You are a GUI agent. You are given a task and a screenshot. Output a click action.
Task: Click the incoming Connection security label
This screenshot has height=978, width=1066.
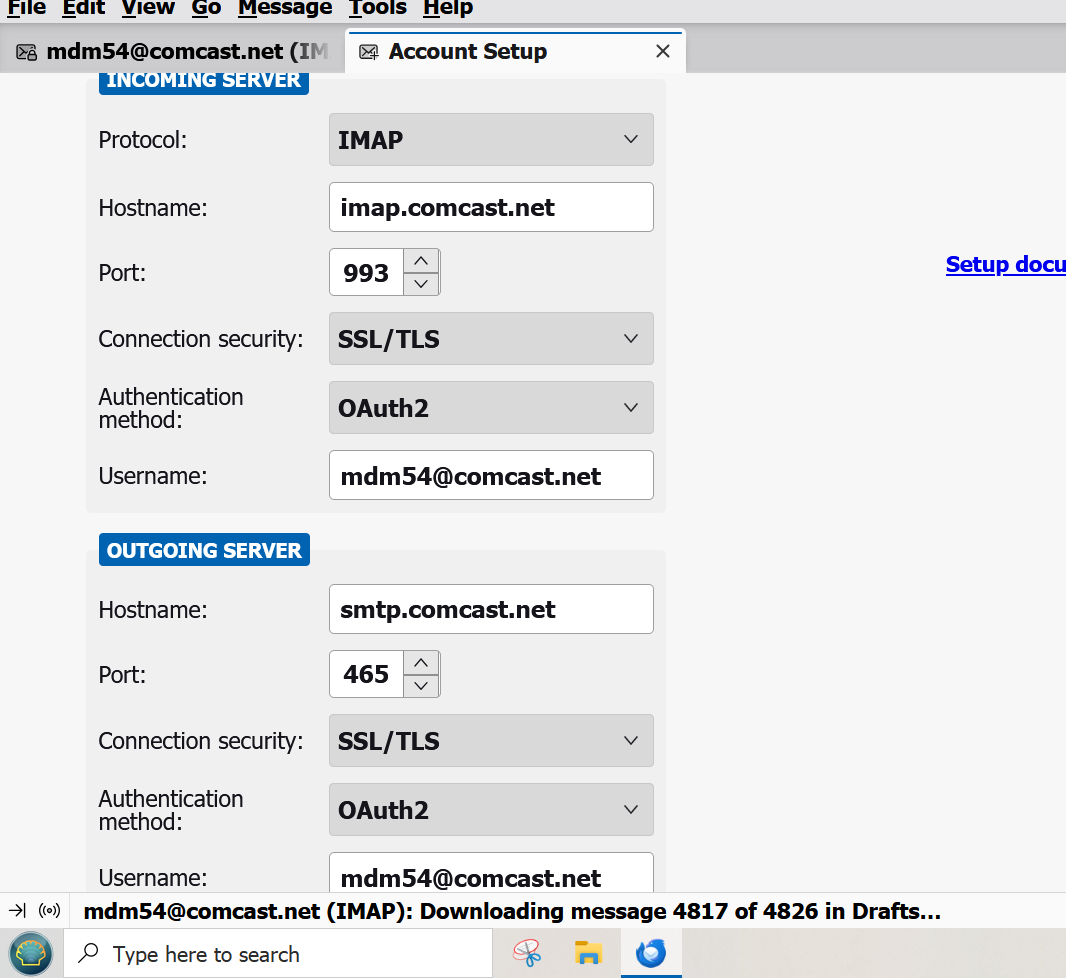point(201,339)
